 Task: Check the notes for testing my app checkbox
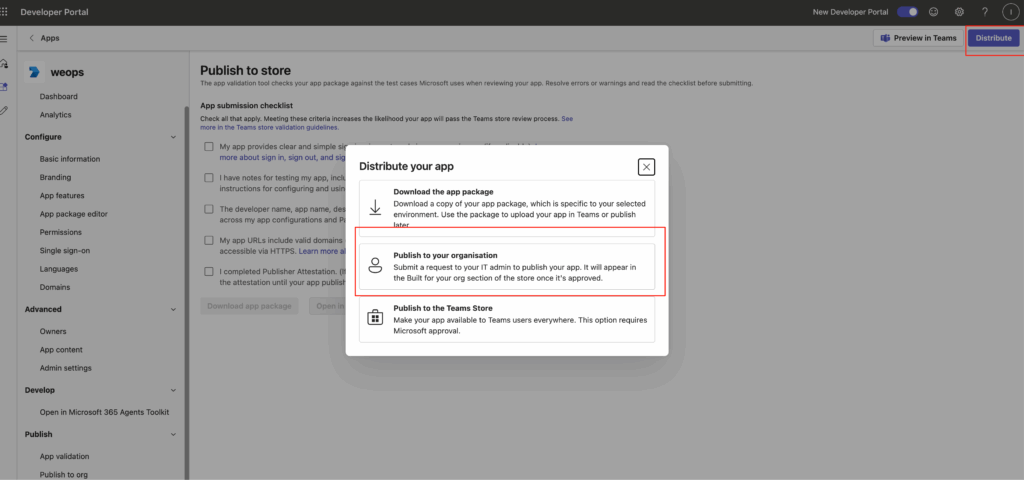(209, 178)
